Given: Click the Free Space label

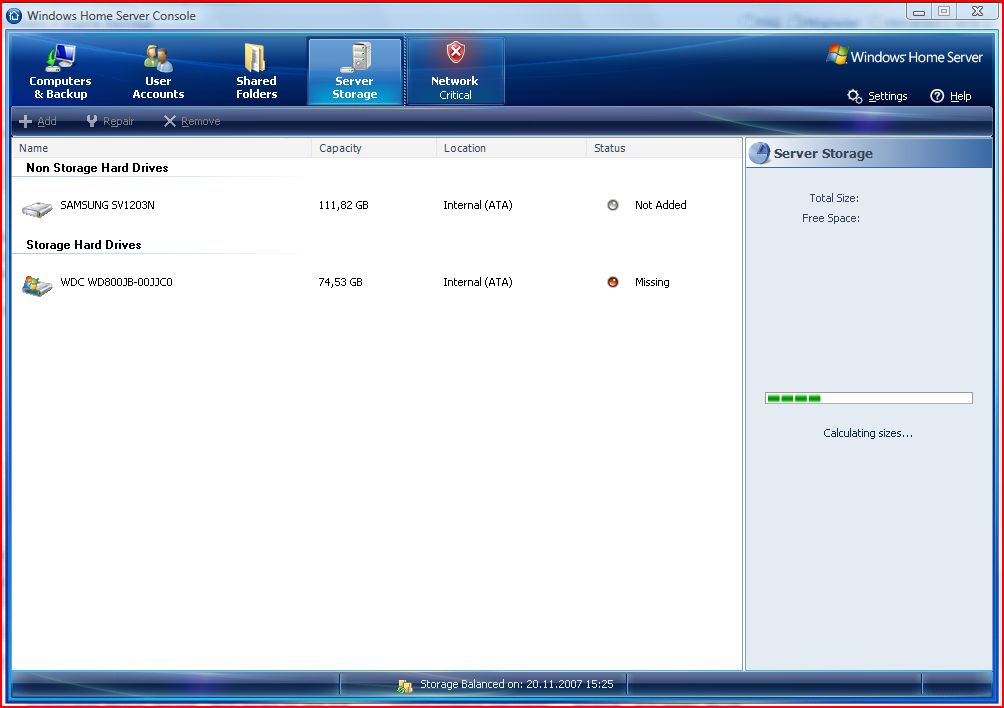Looking at the screenshot, I should [x=831, y=218].
